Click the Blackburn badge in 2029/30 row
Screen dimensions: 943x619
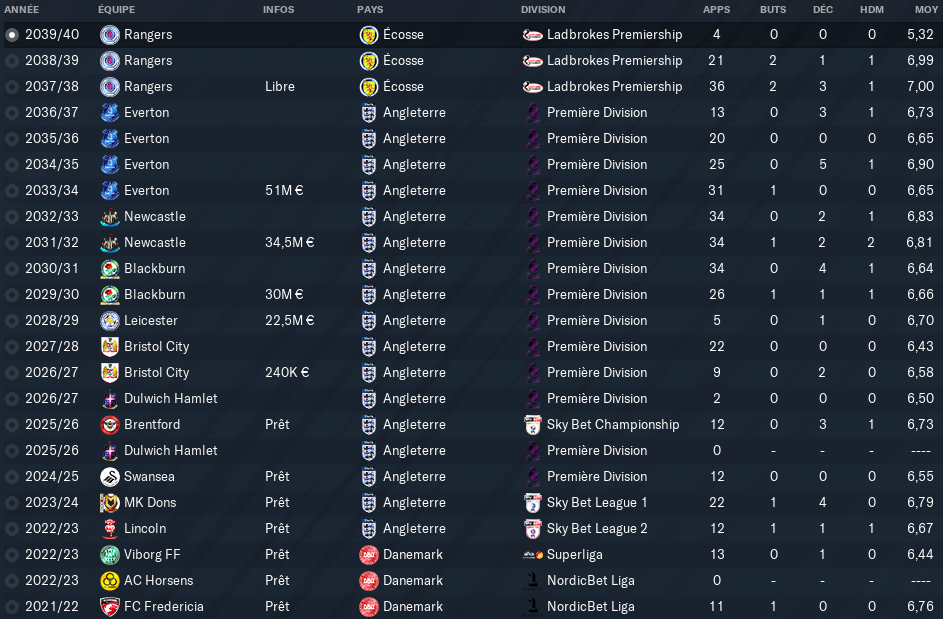tap(109, 295)
